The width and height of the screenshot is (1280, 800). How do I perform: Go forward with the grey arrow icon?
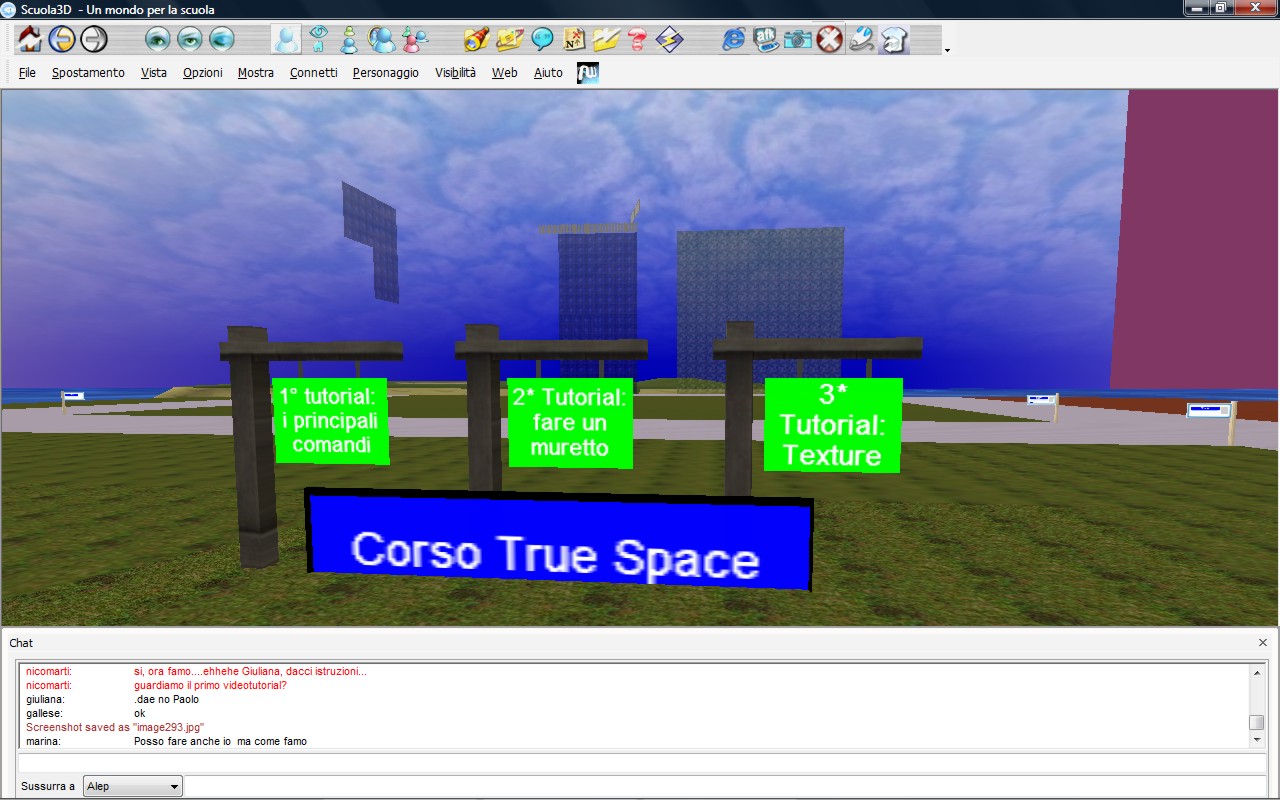94,39
